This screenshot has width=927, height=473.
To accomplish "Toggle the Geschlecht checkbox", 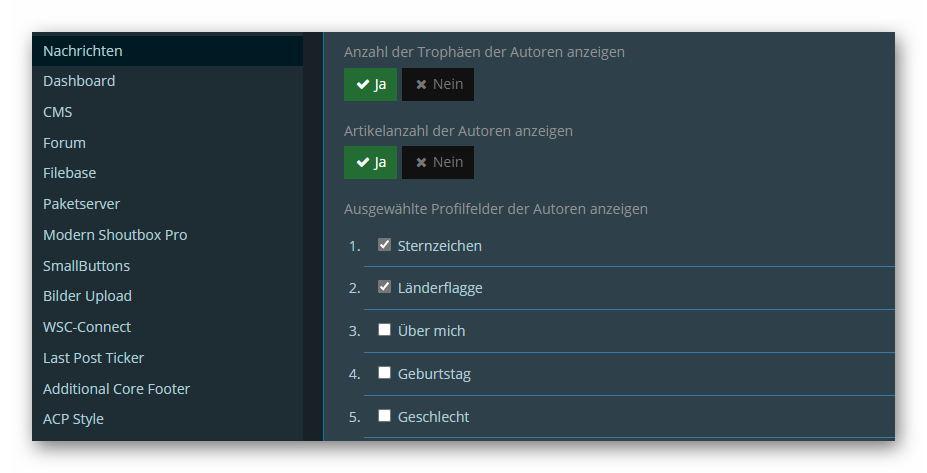I will click(384, 416).
